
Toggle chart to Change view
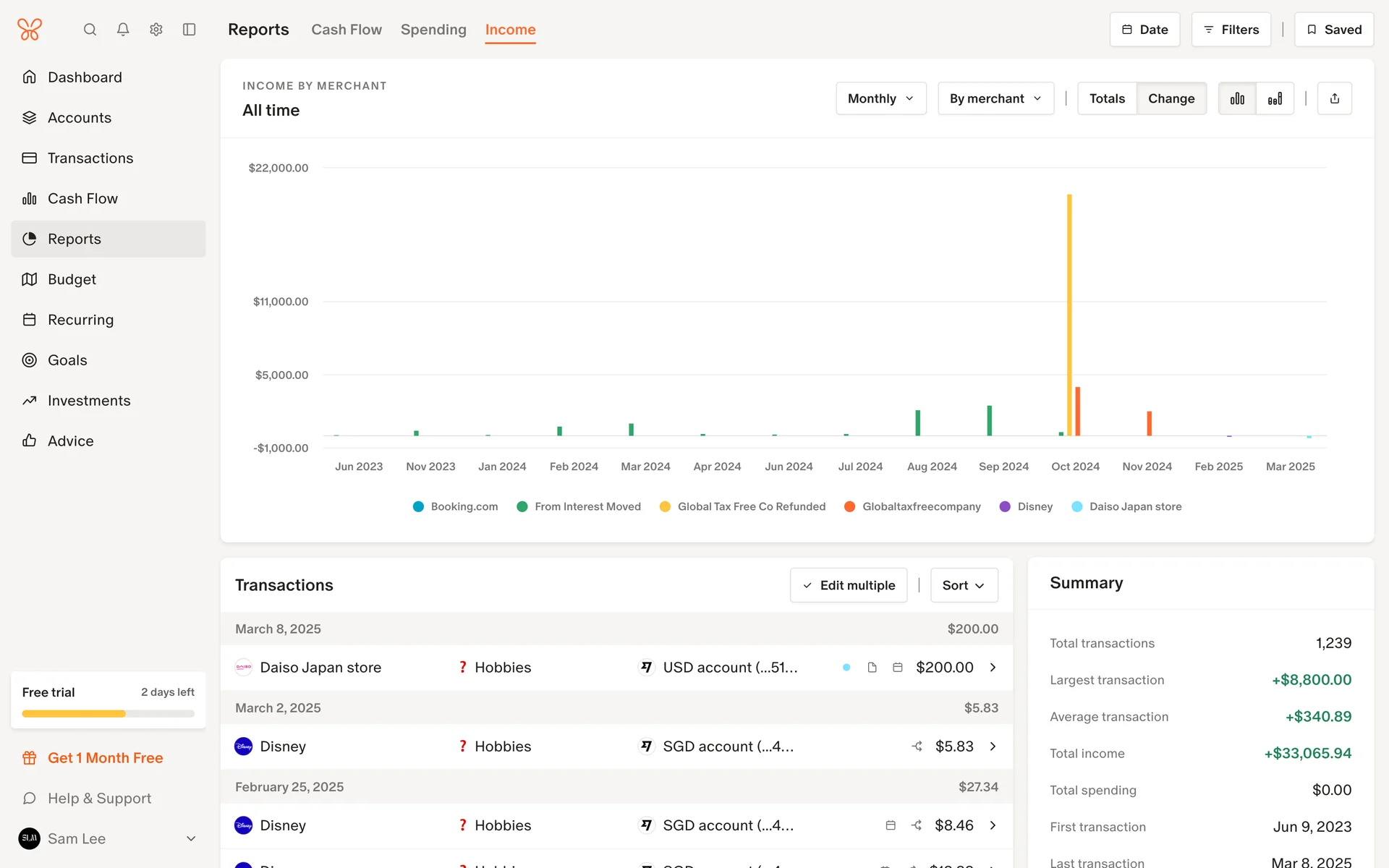pyautogui.click(x=1171, y=98)
